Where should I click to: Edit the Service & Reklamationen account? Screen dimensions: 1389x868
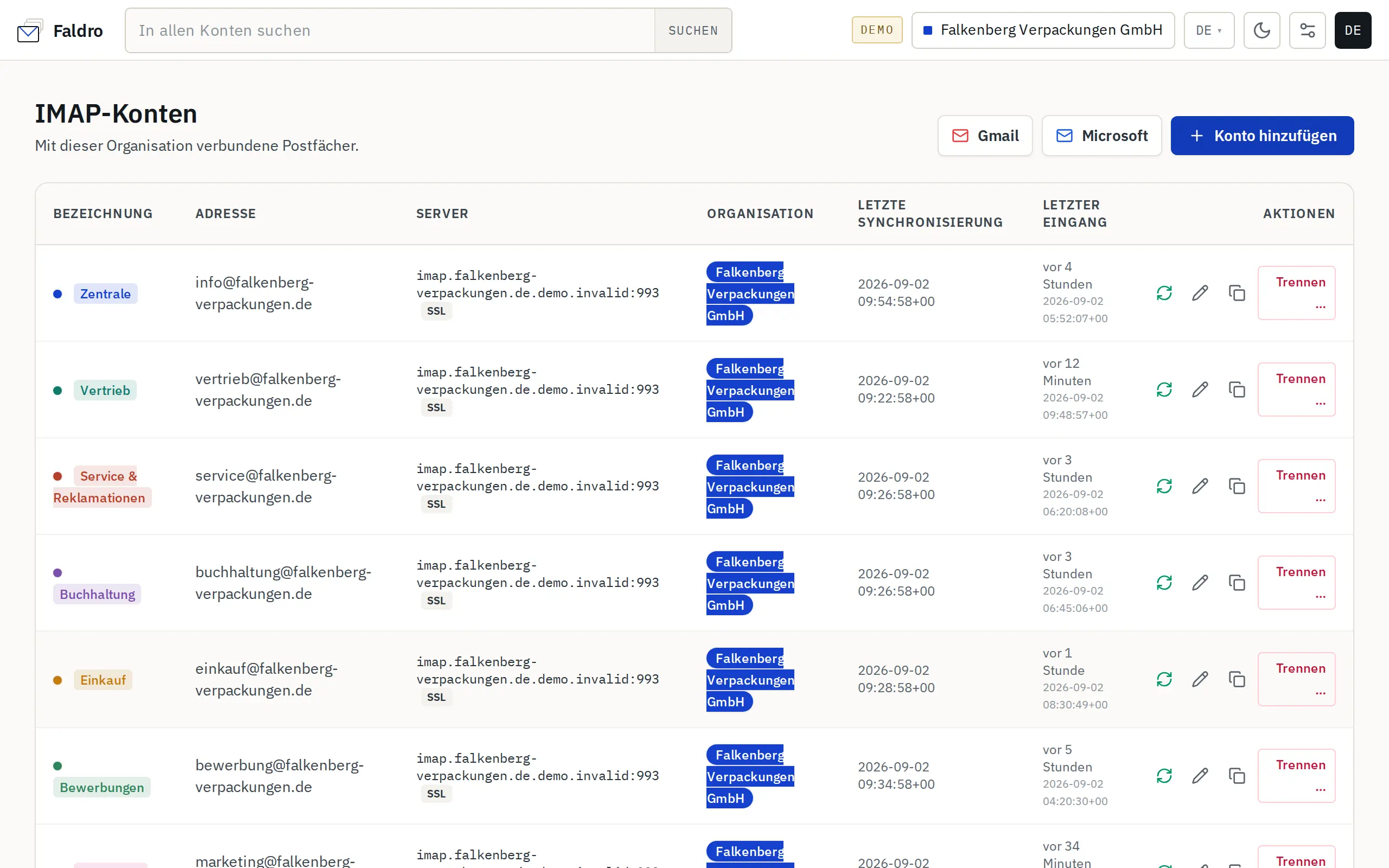1200,486
